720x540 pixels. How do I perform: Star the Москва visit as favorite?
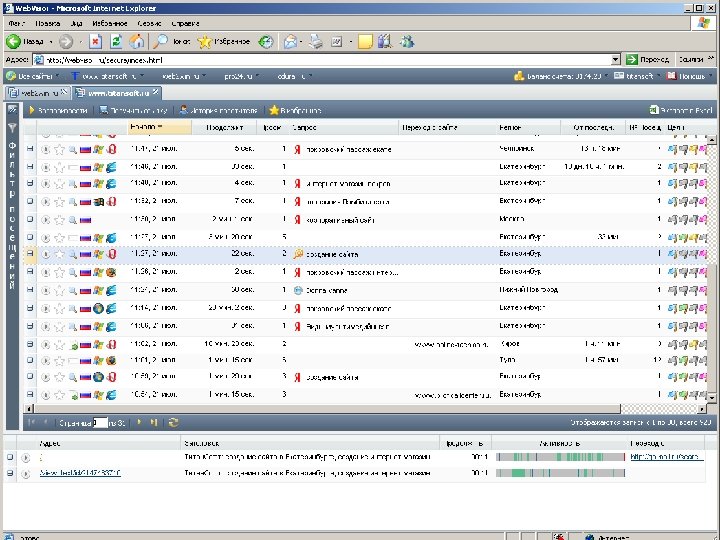pyautogui.click(x=59, y=220)
